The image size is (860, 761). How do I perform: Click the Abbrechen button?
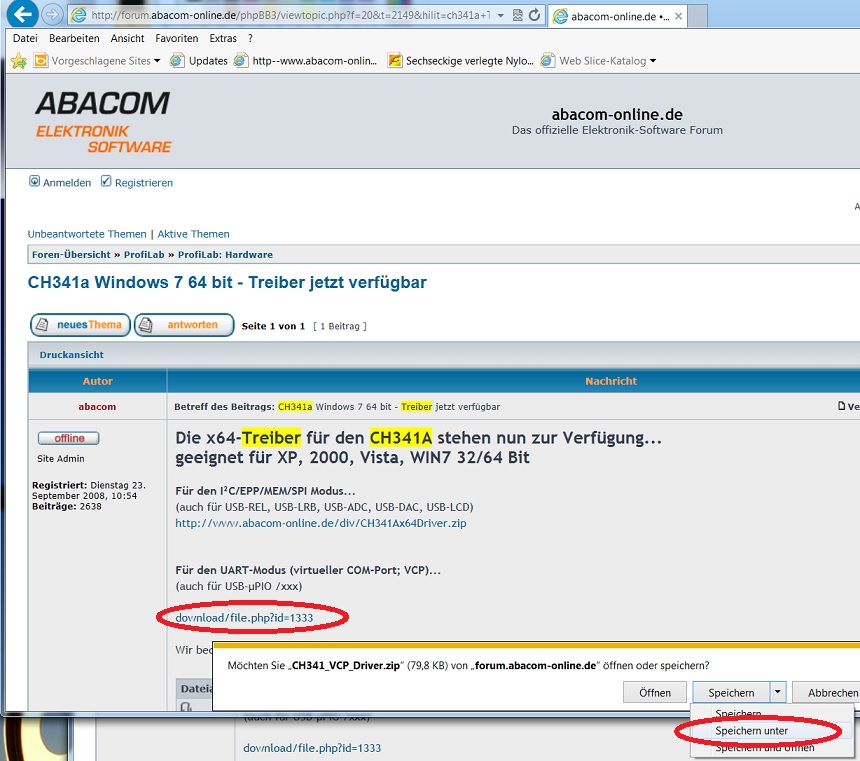tap(827, 693)
